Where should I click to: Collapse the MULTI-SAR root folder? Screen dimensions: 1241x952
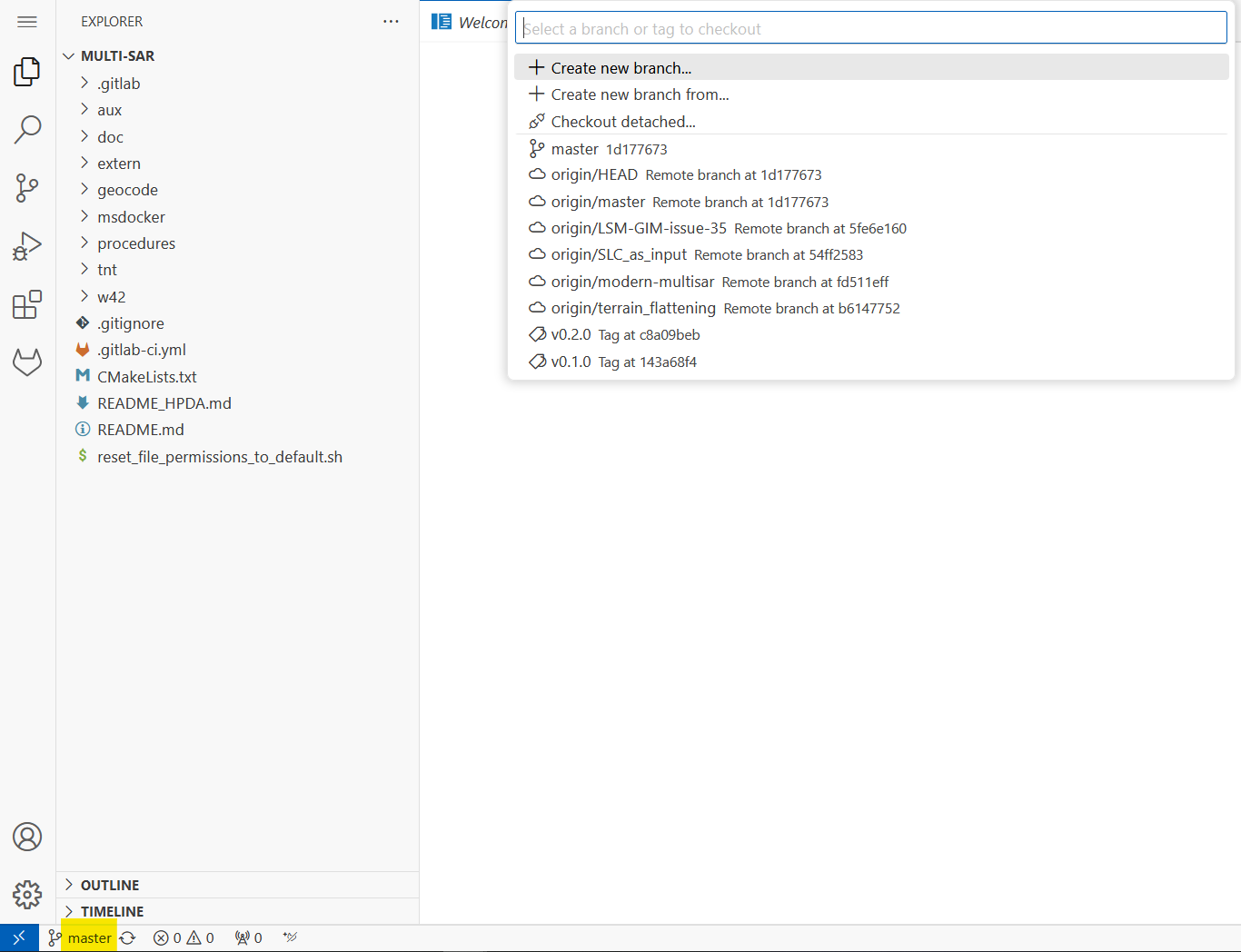[236, 56]
